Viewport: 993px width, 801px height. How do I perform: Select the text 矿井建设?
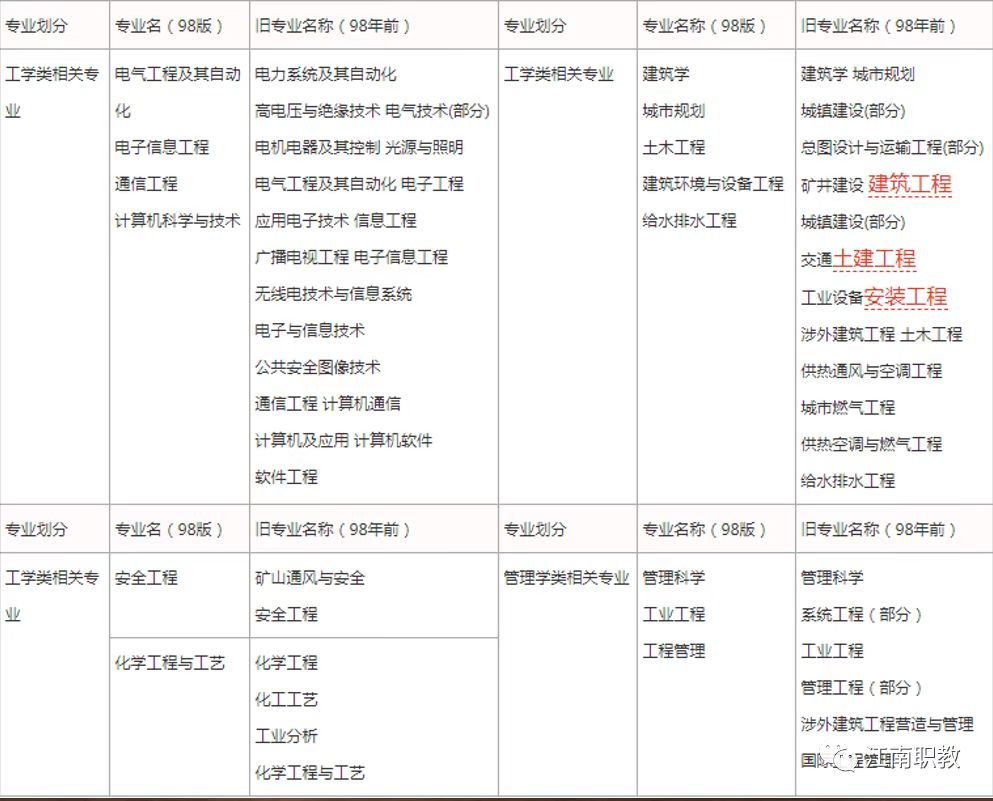pos(832,186)
